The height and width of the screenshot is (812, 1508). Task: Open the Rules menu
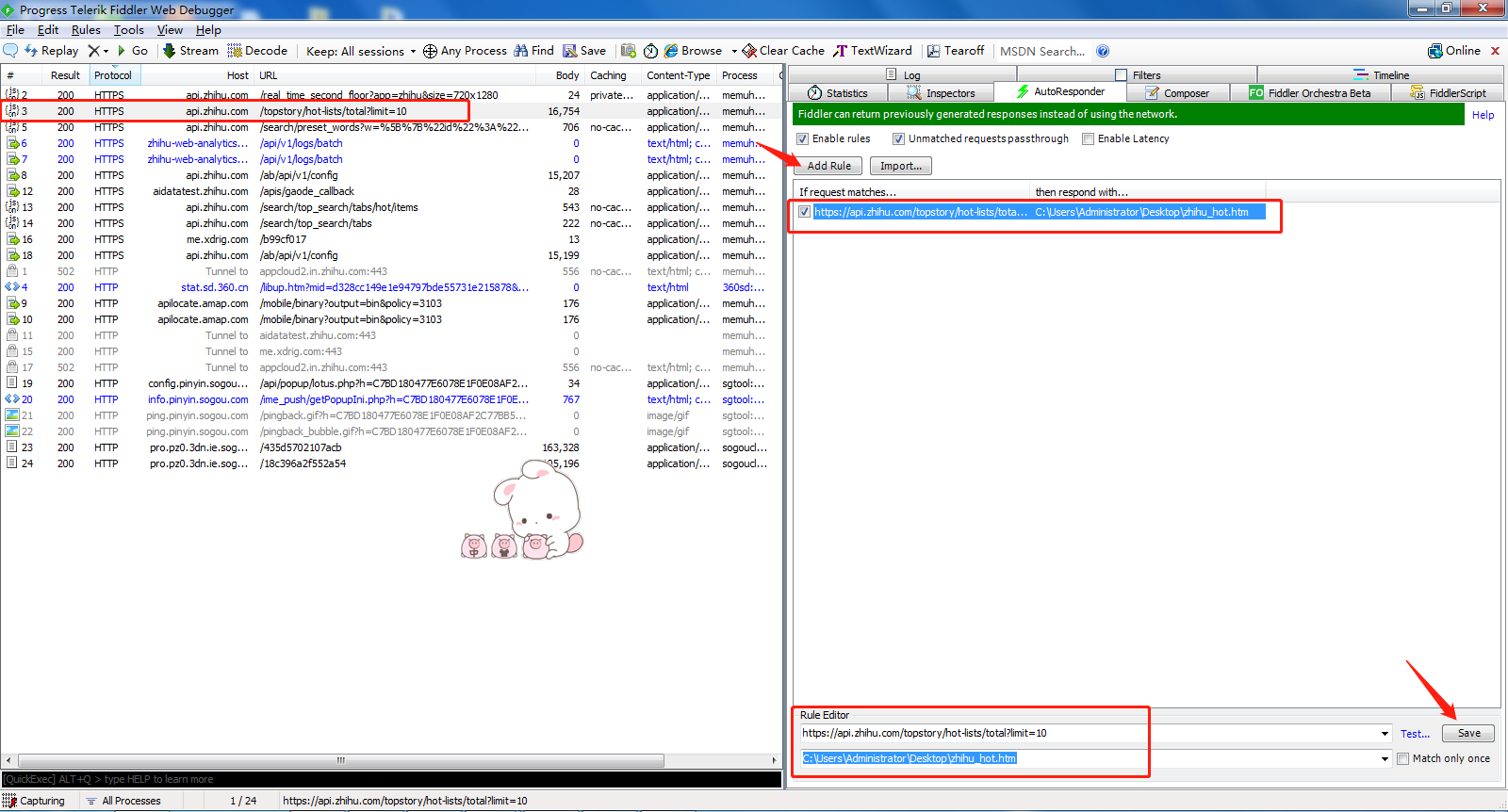pos(86,30)
